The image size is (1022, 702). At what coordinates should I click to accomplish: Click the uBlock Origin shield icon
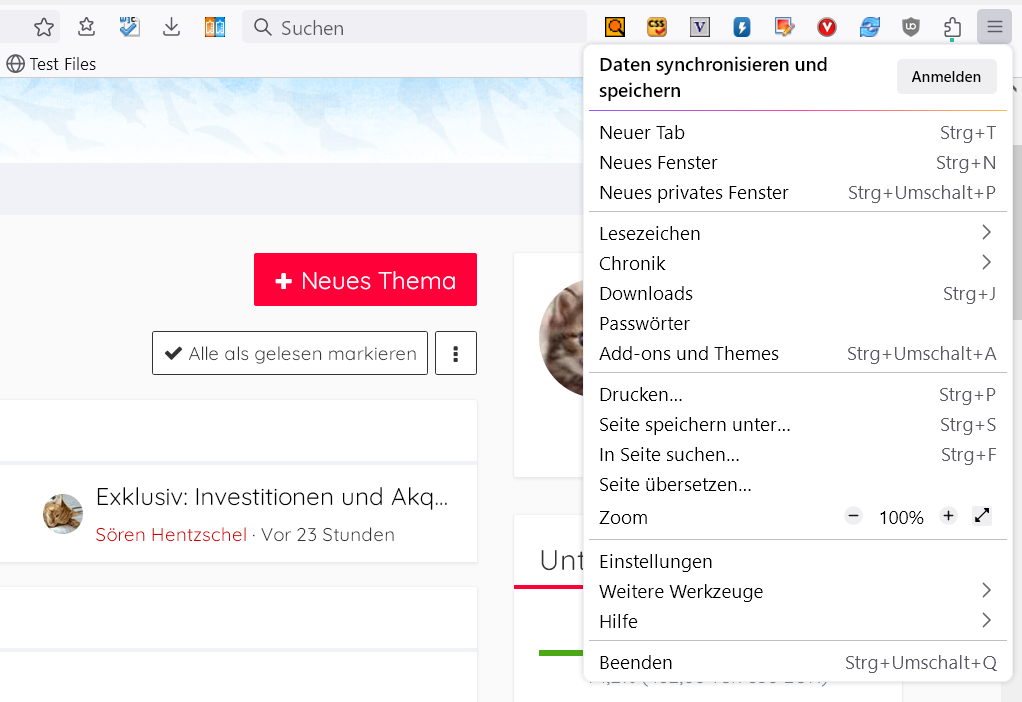(910, 28)
